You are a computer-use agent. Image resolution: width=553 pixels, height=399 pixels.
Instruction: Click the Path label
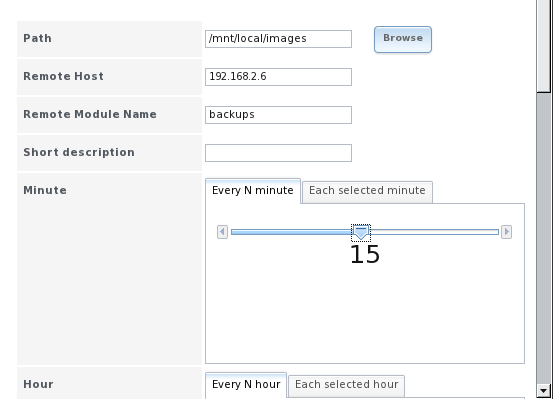click(37, 38)
